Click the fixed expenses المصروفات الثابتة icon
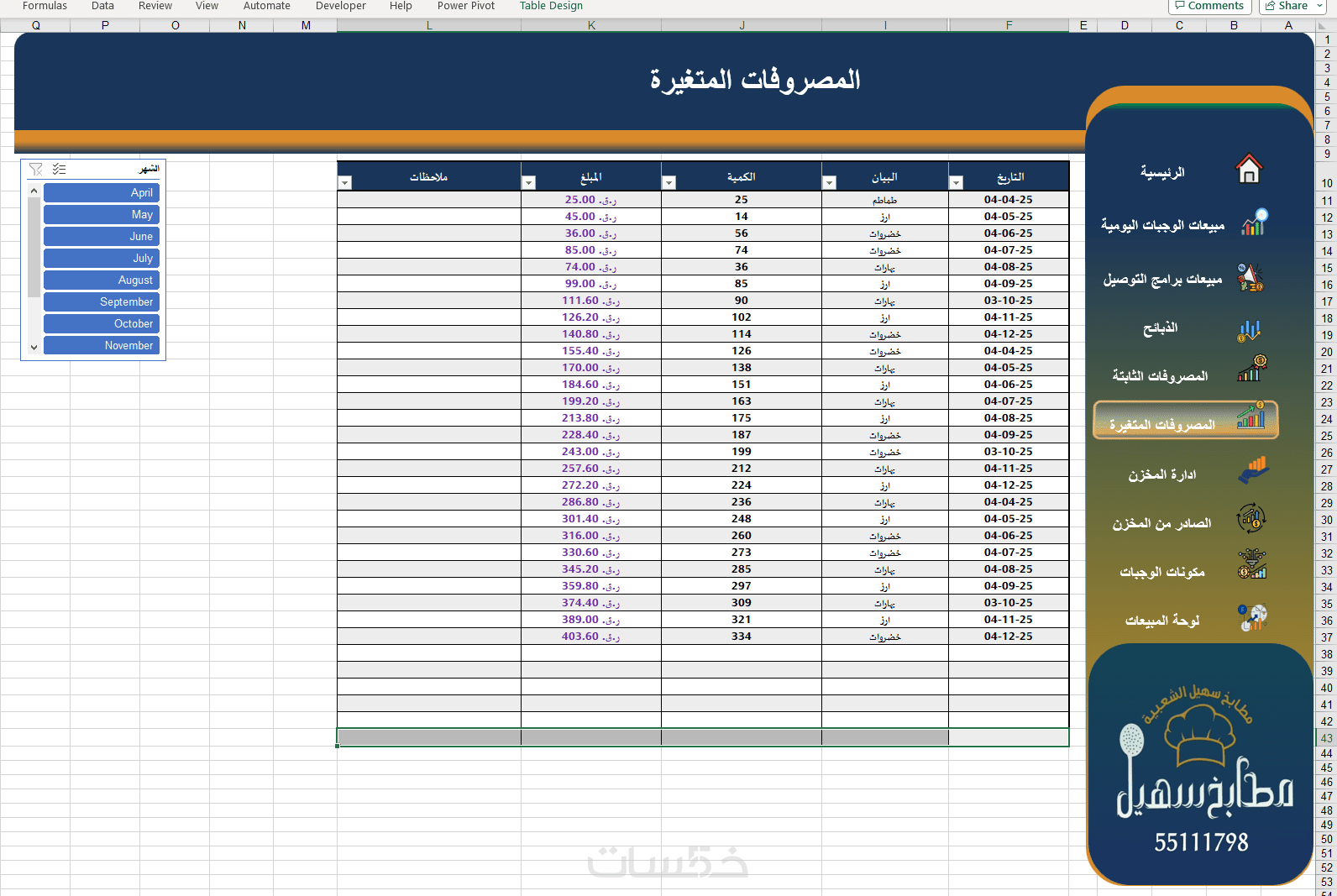 pyautogui.click(x=1251, y=368)
